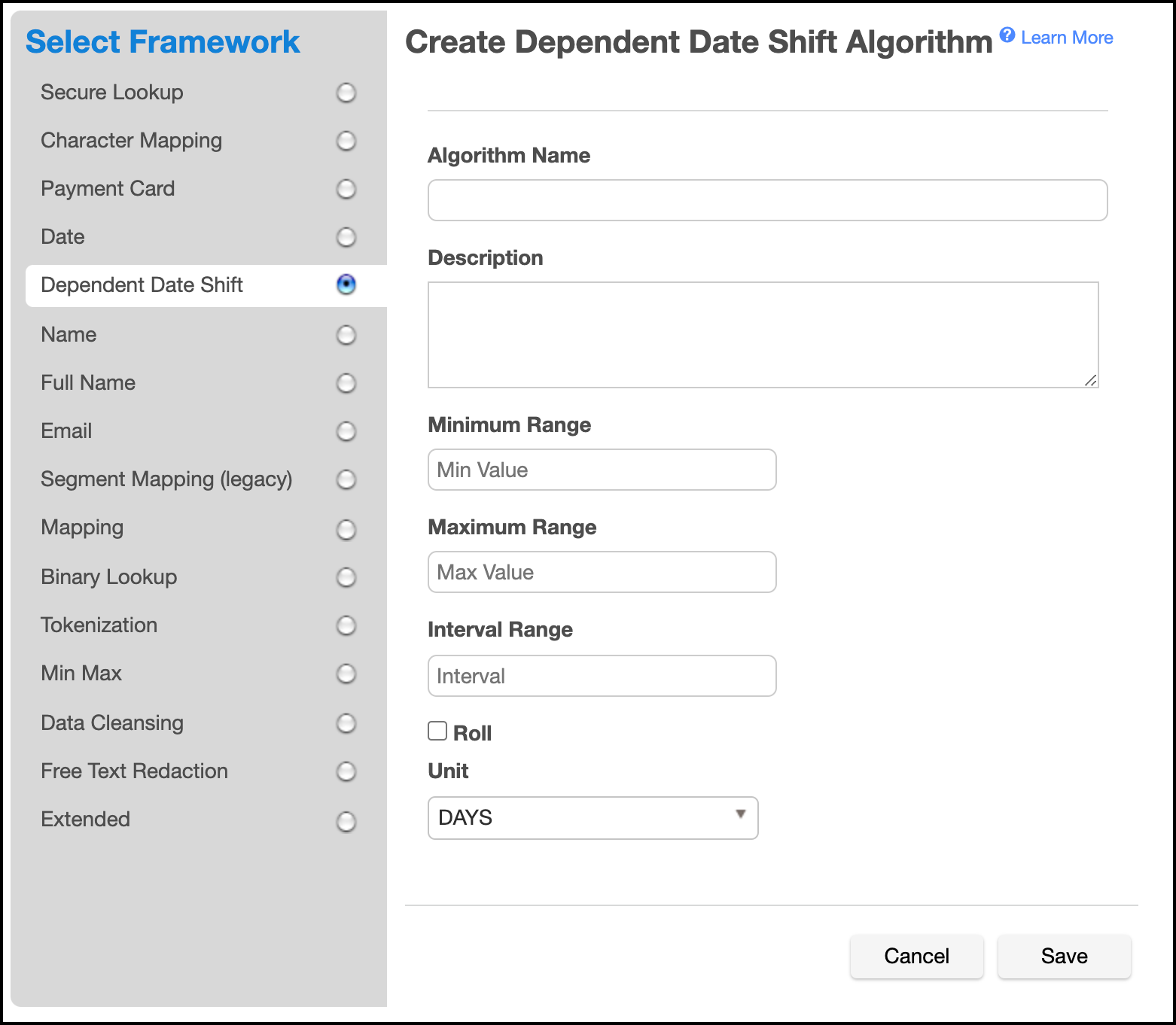The height and width of the screenshot is (1025, 1176).
Task: Open the Unit dropdown showing DAYS
Action: (592, 818)
